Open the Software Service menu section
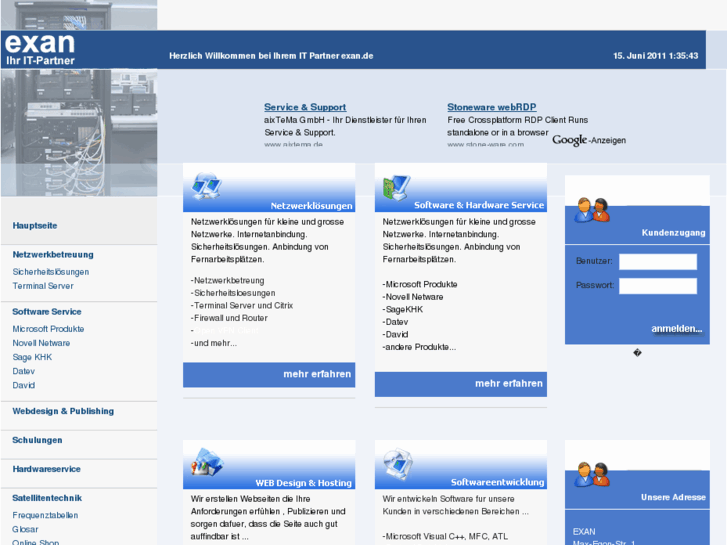 [x=47, y=312]
